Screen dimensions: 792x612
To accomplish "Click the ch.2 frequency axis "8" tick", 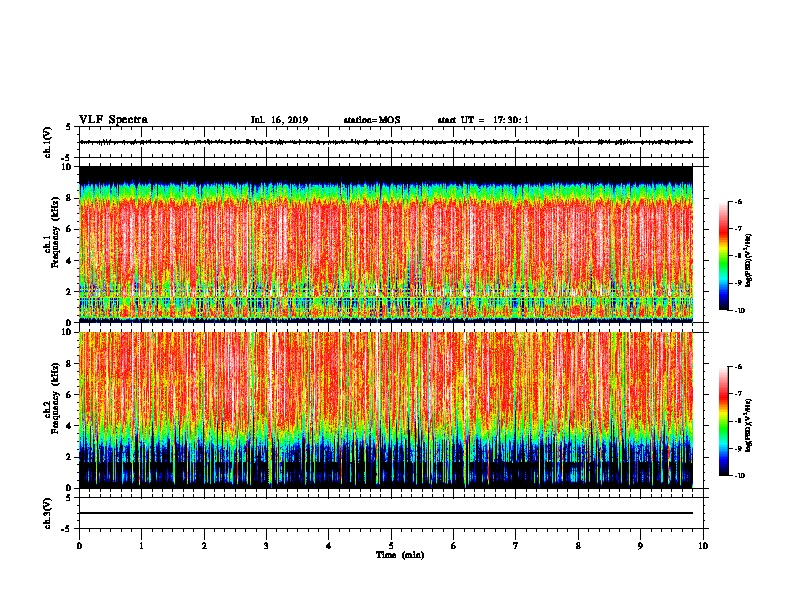I will (69, 364).
